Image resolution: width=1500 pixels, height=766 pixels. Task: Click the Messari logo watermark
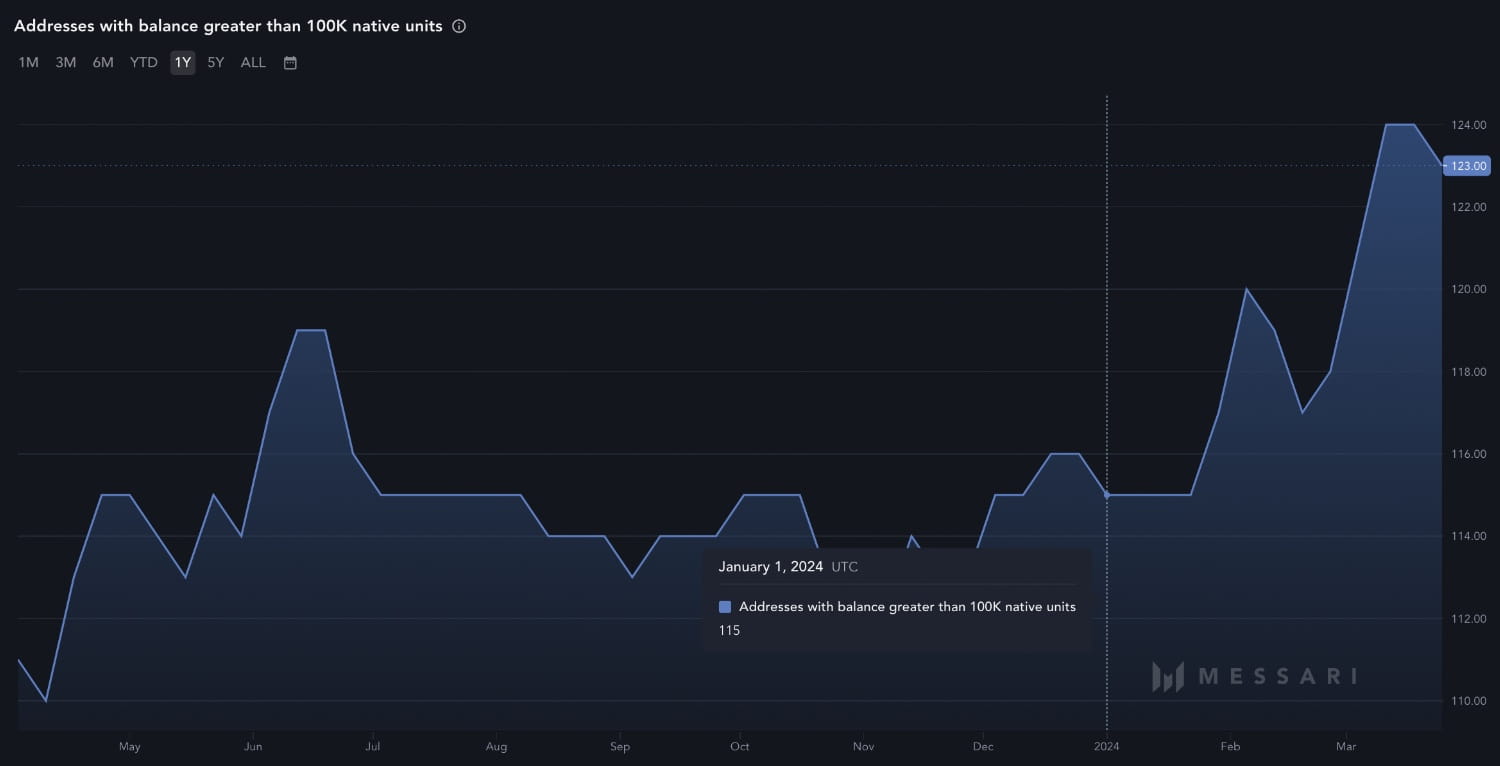1255,676
